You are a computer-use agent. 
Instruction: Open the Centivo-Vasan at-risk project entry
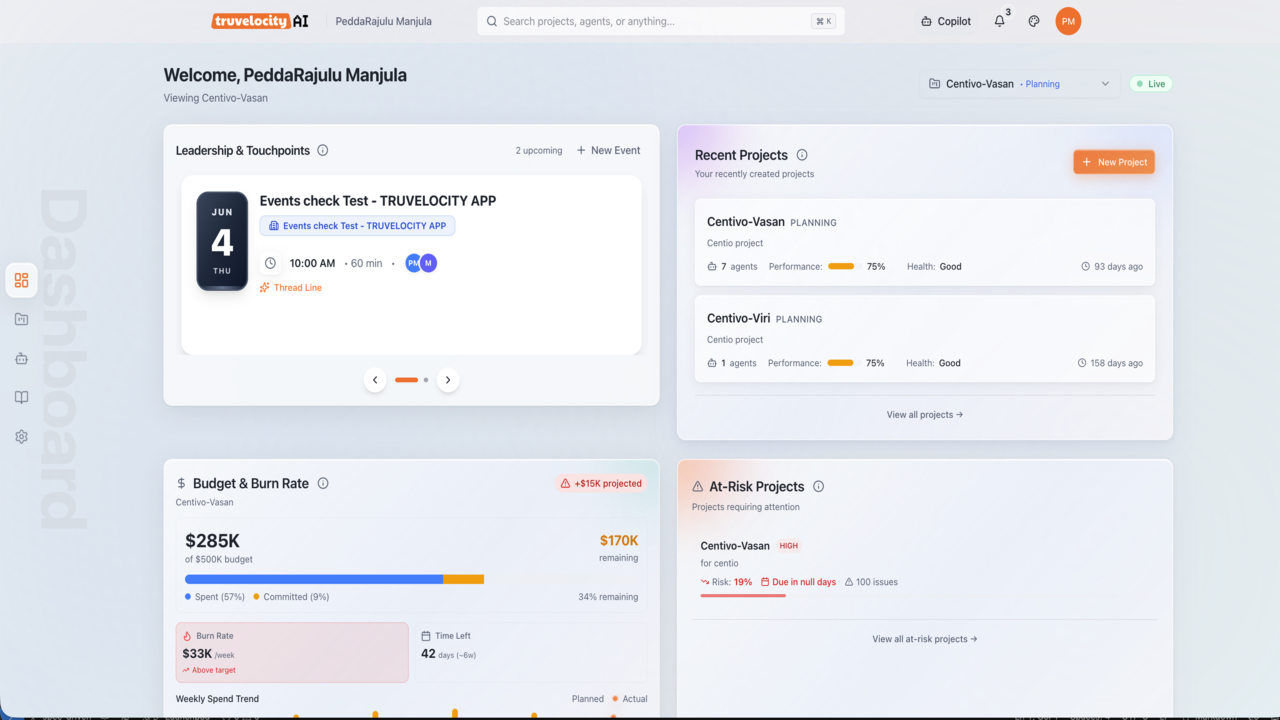pos(925,567)
